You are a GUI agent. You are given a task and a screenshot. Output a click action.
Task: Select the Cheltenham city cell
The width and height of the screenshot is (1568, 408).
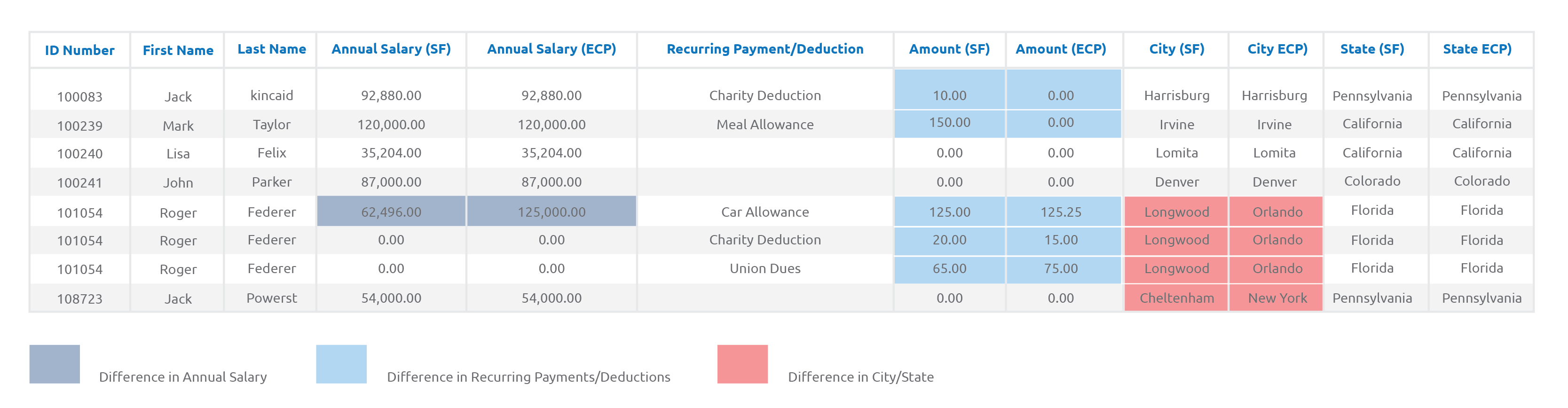1176,298
